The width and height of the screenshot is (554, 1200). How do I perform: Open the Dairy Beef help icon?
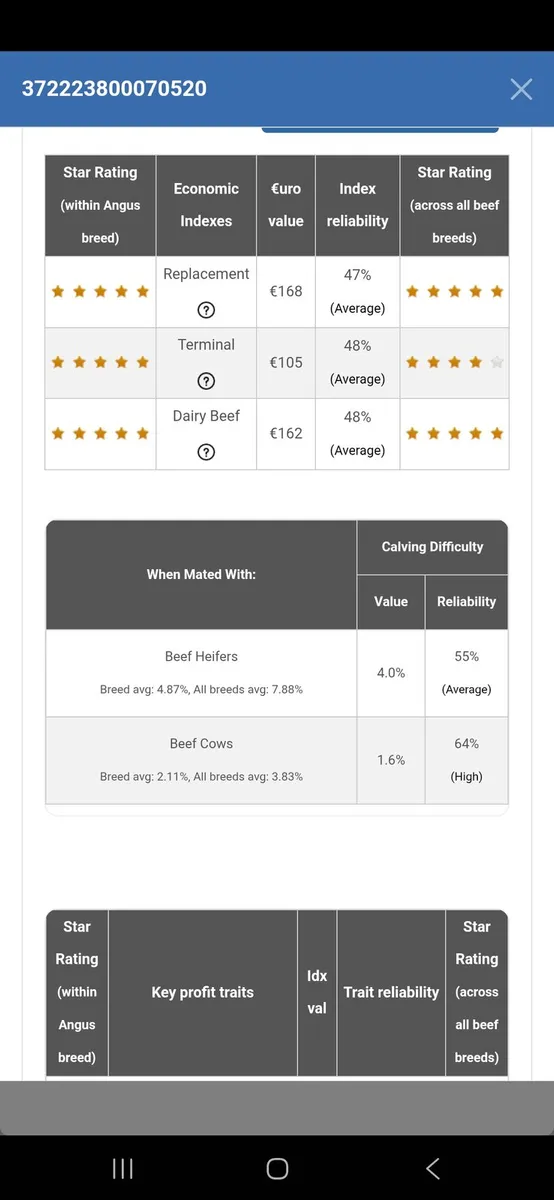pos(206,451)
